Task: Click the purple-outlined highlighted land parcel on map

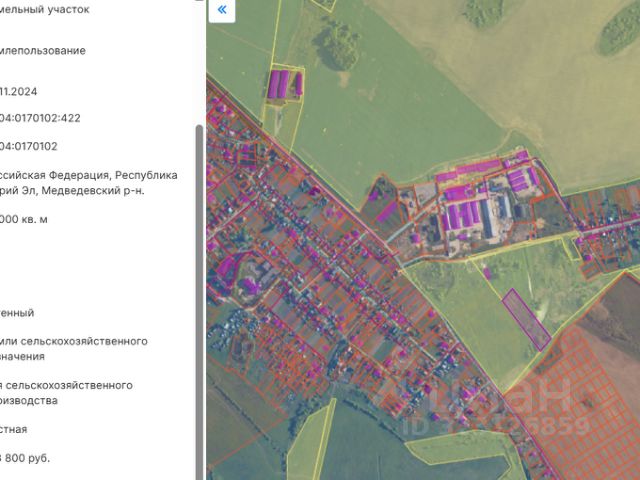Action: click(x=526, y=320)
